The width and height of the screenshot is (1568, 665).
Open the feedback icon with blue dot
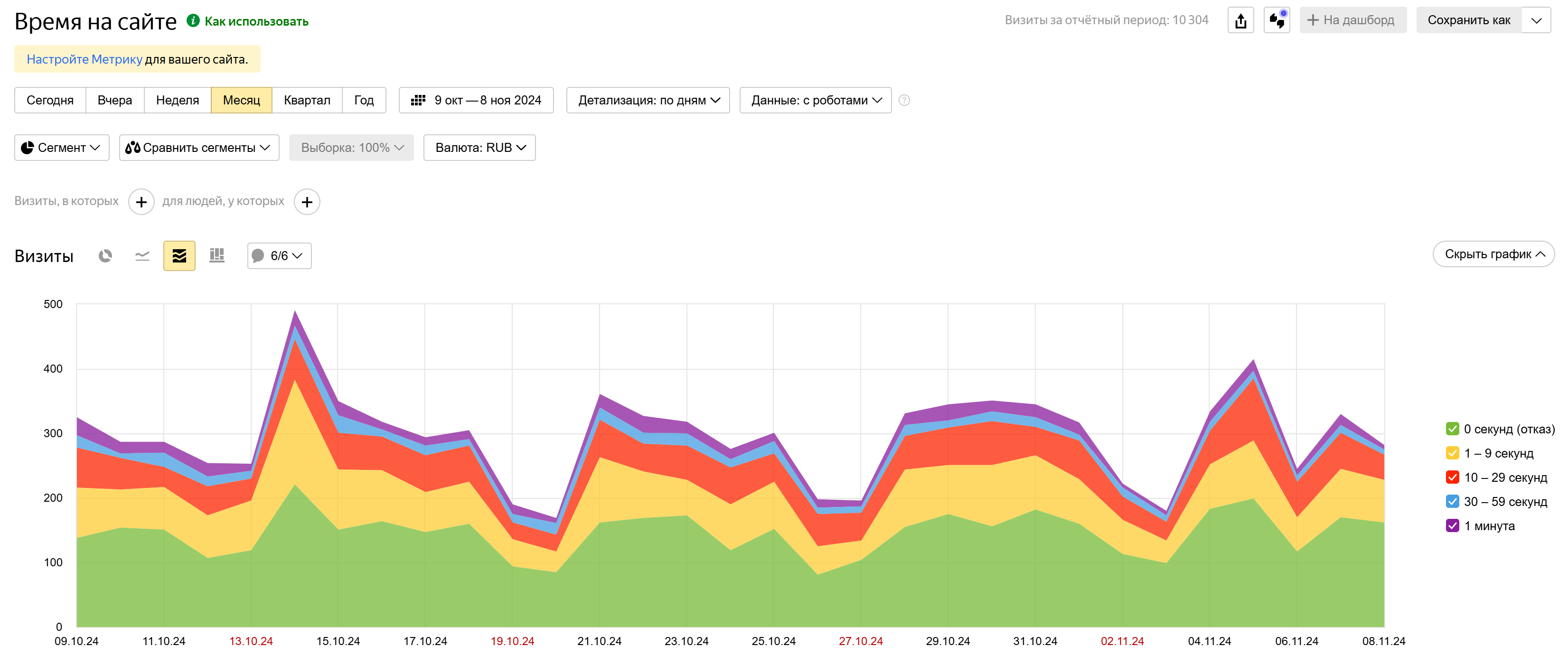1277,21
